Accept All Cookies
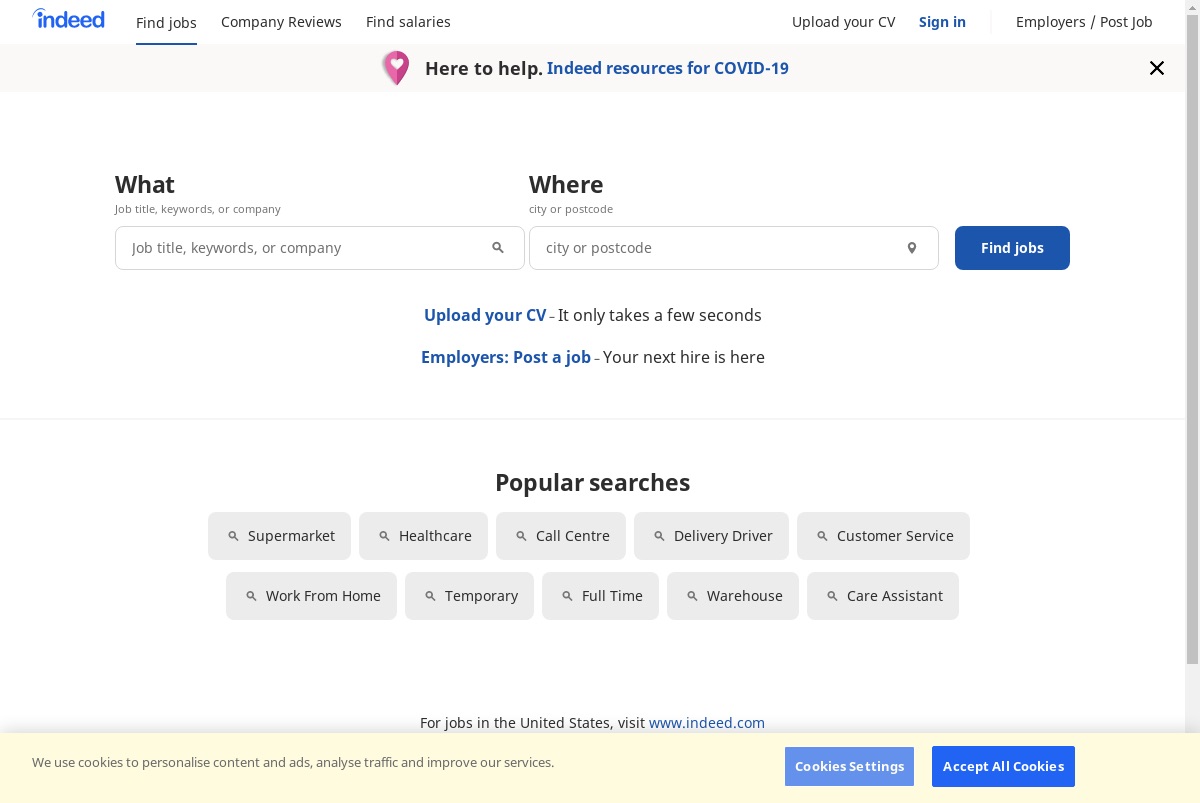This screenshot has width=1200, height=803. [1003, 766]
